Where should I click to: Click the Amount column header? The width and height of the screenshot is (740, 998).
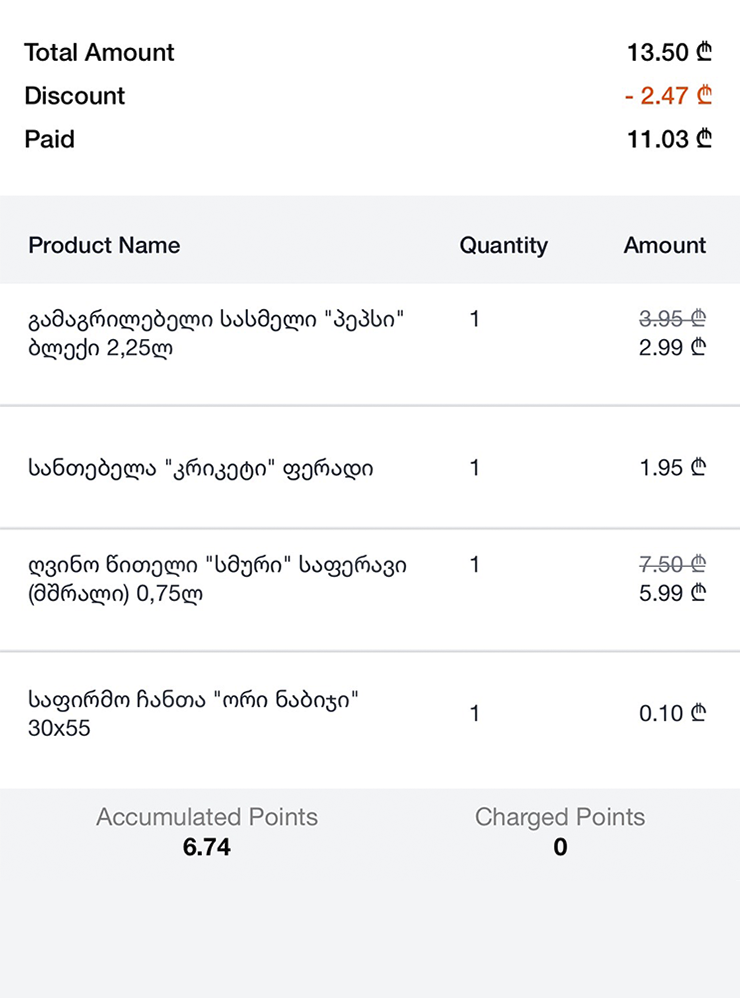click(665, 245)
